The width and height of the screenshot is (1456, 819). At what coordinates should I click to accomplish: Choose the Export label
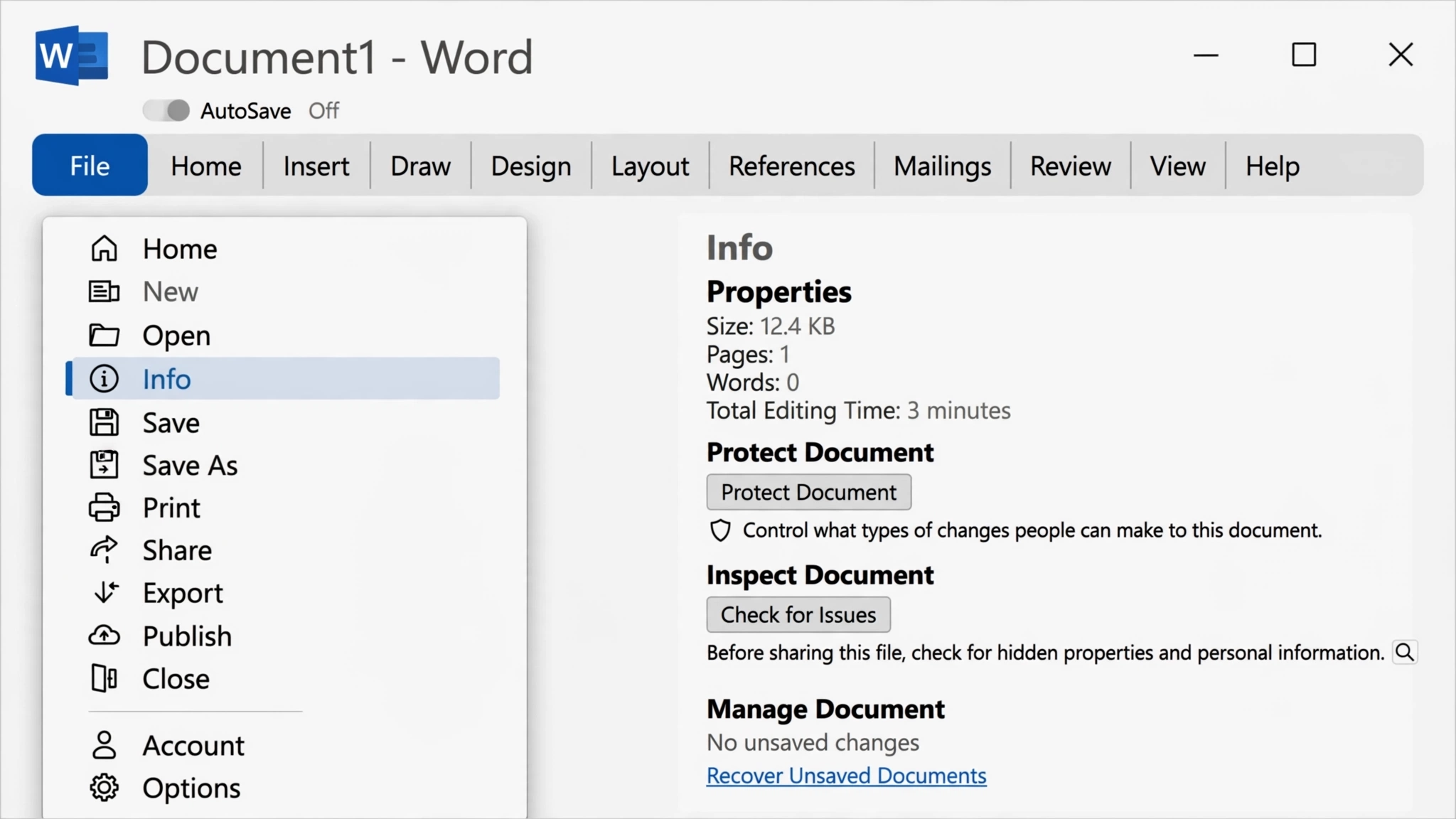click(183, 594)
